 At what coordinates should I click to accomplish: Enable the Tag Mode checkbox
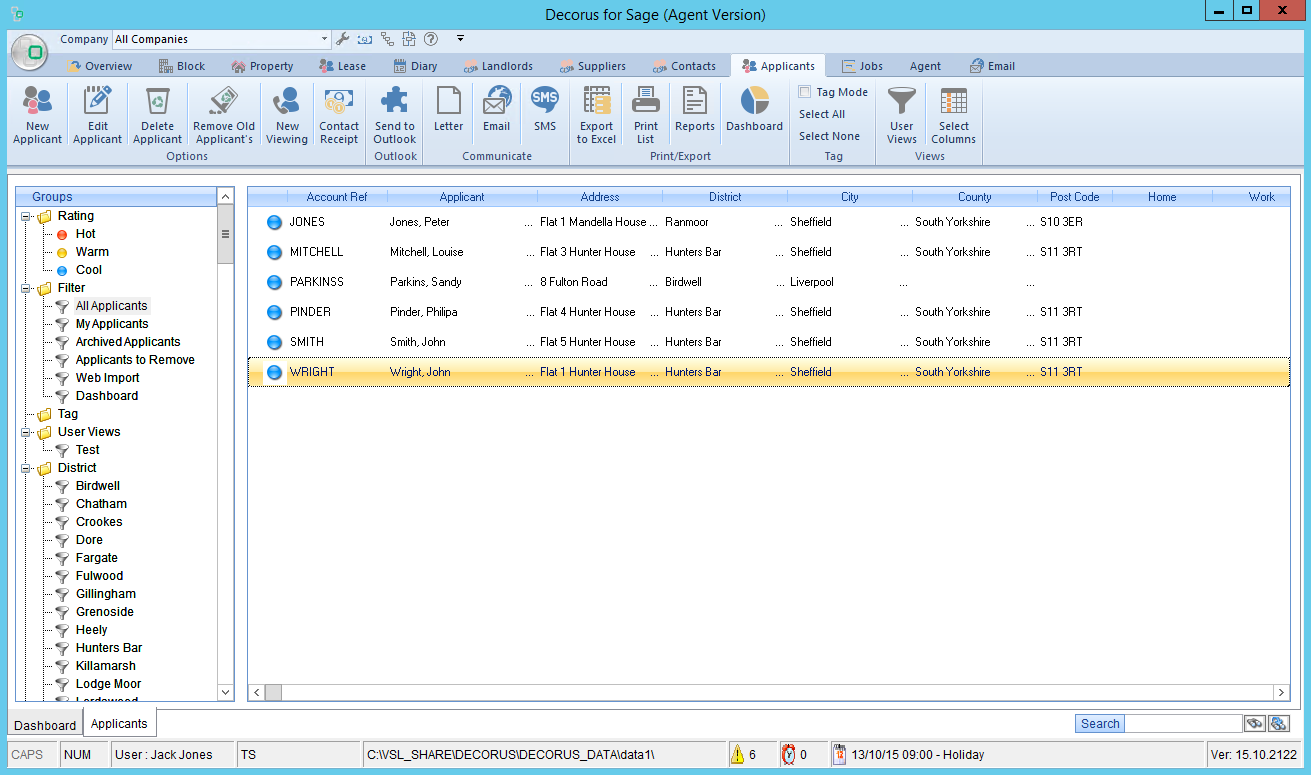[x=805, y=92]
